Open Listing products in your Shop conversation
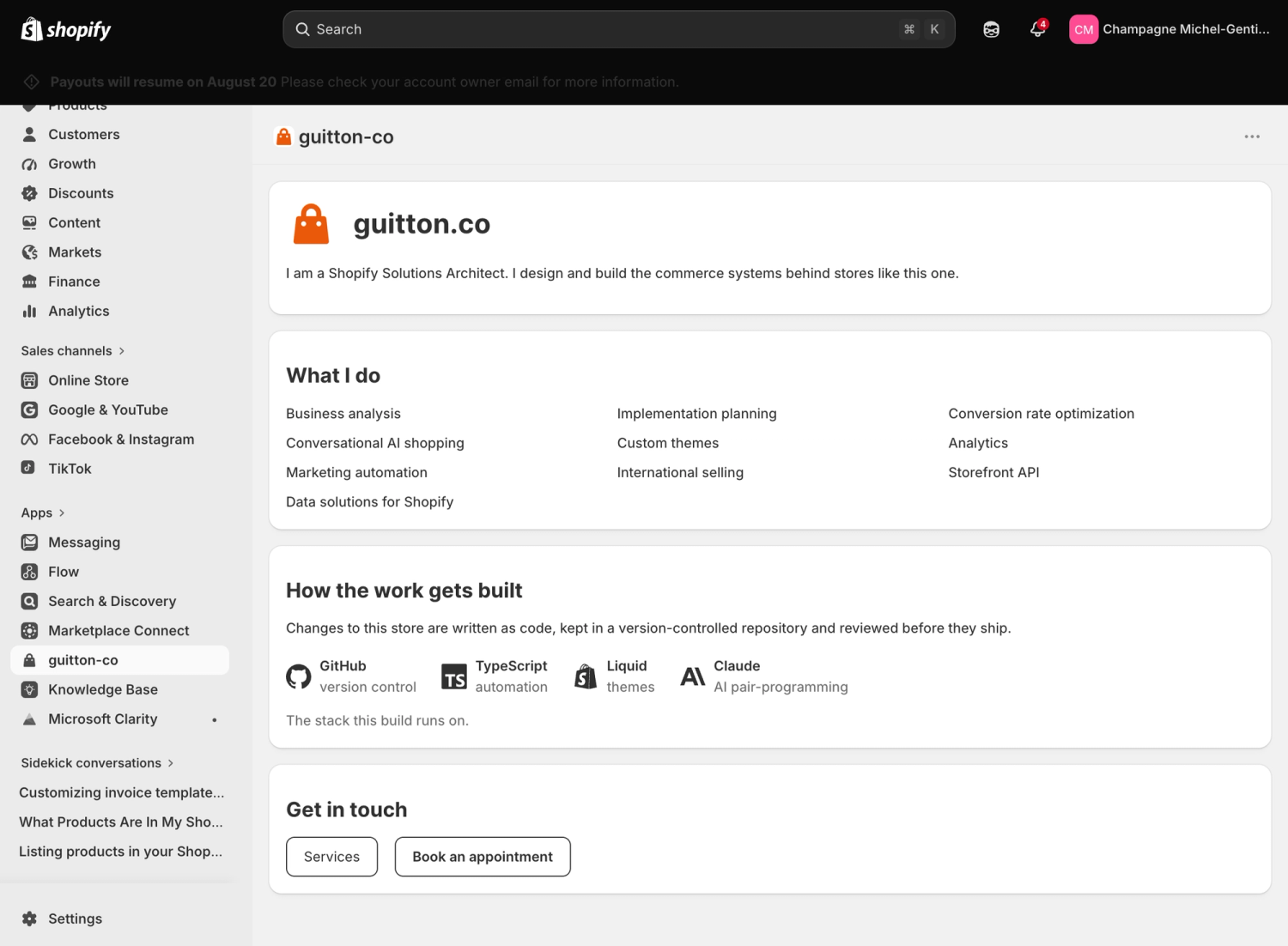 tap(121, 852)
